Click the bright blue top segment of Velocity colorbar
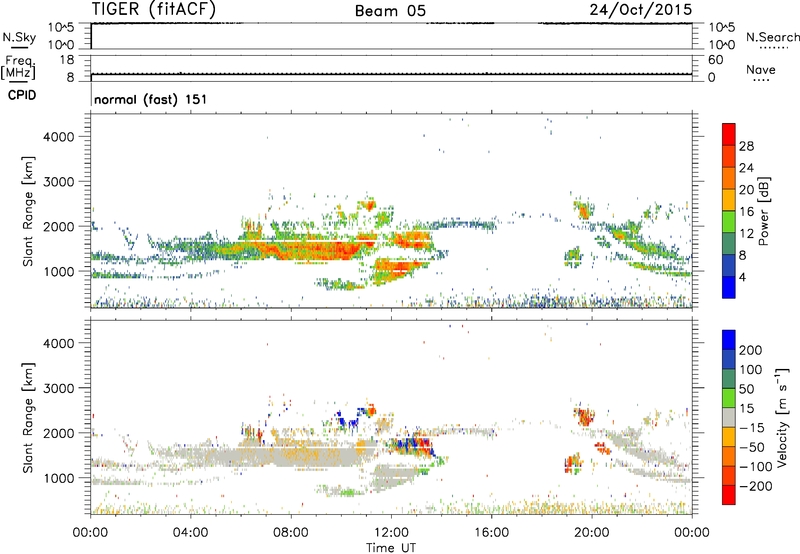This screenshot has height=554, width=800. coord(729,340)
